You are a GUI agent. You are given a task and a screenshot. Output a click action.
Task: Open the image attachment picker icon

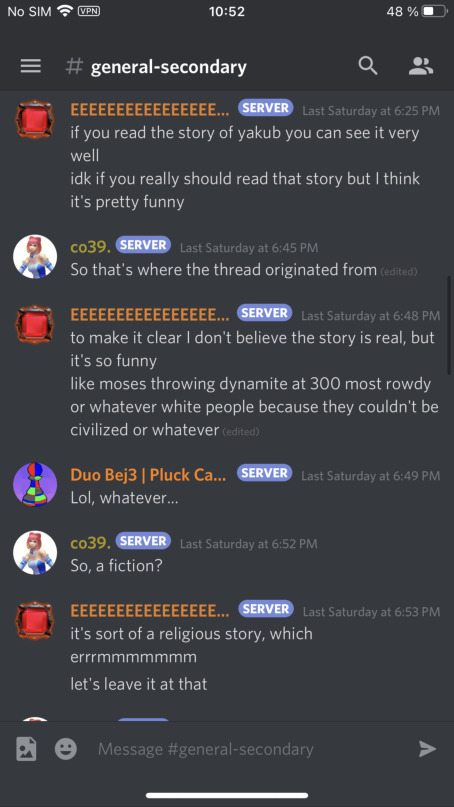(x=26, y=749)
